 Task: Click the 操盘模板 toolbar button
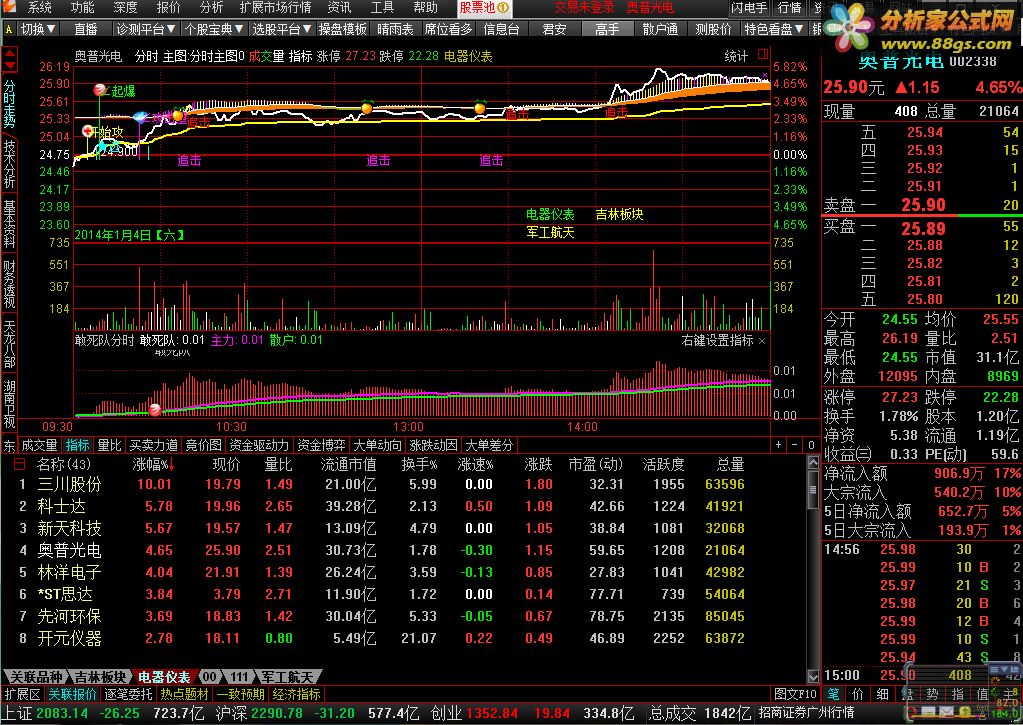click(x=343, y=29)
